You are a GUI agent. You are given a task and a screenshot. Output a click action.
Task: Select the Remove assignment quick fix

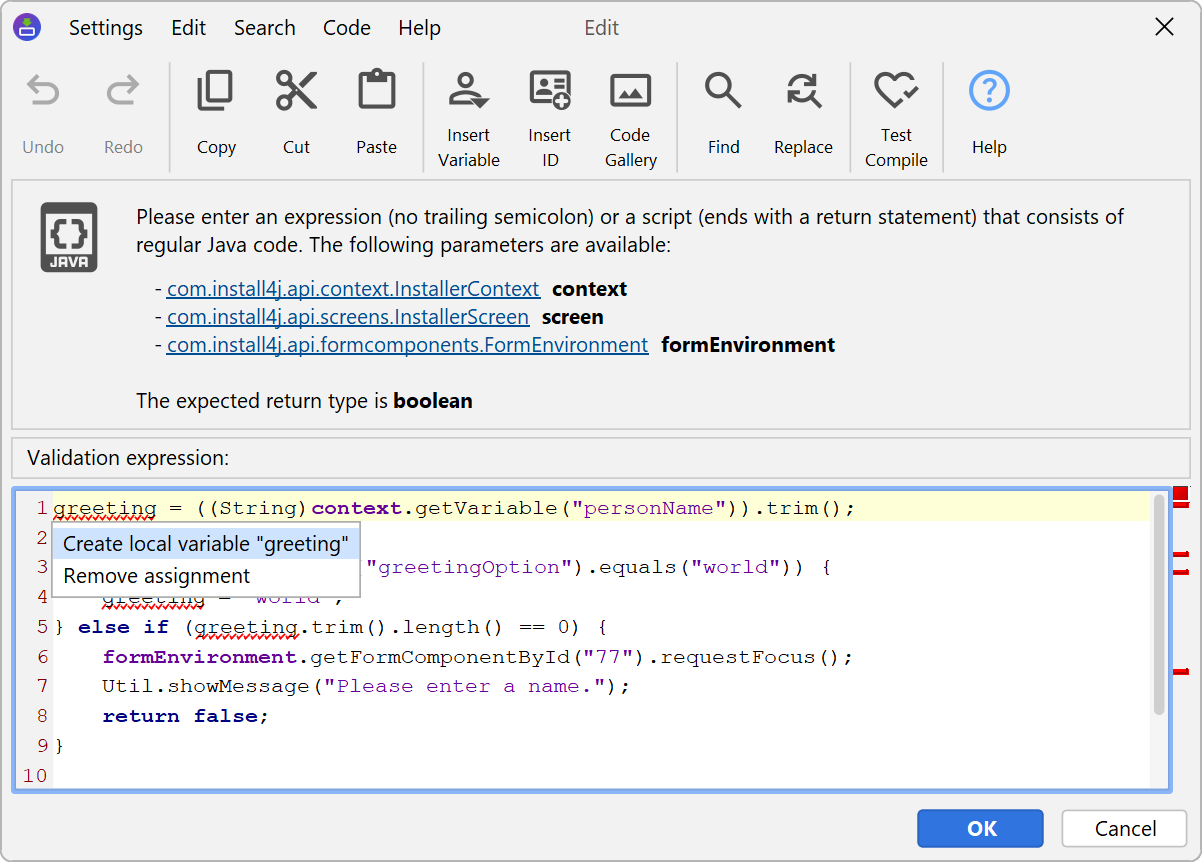coord(157,576)
